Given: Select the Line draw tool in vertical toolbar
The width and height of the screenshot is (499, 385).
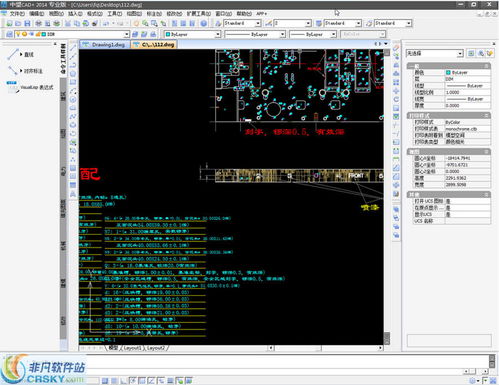Looking at the screenshot, I should point(73,48).
